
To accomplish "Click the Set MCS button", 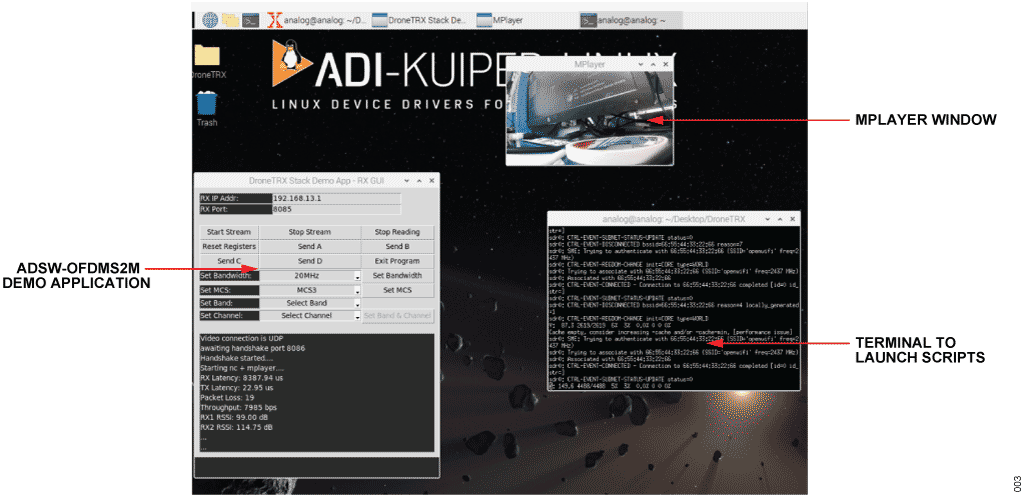I will pyautogui.click(x=397, y=290).
